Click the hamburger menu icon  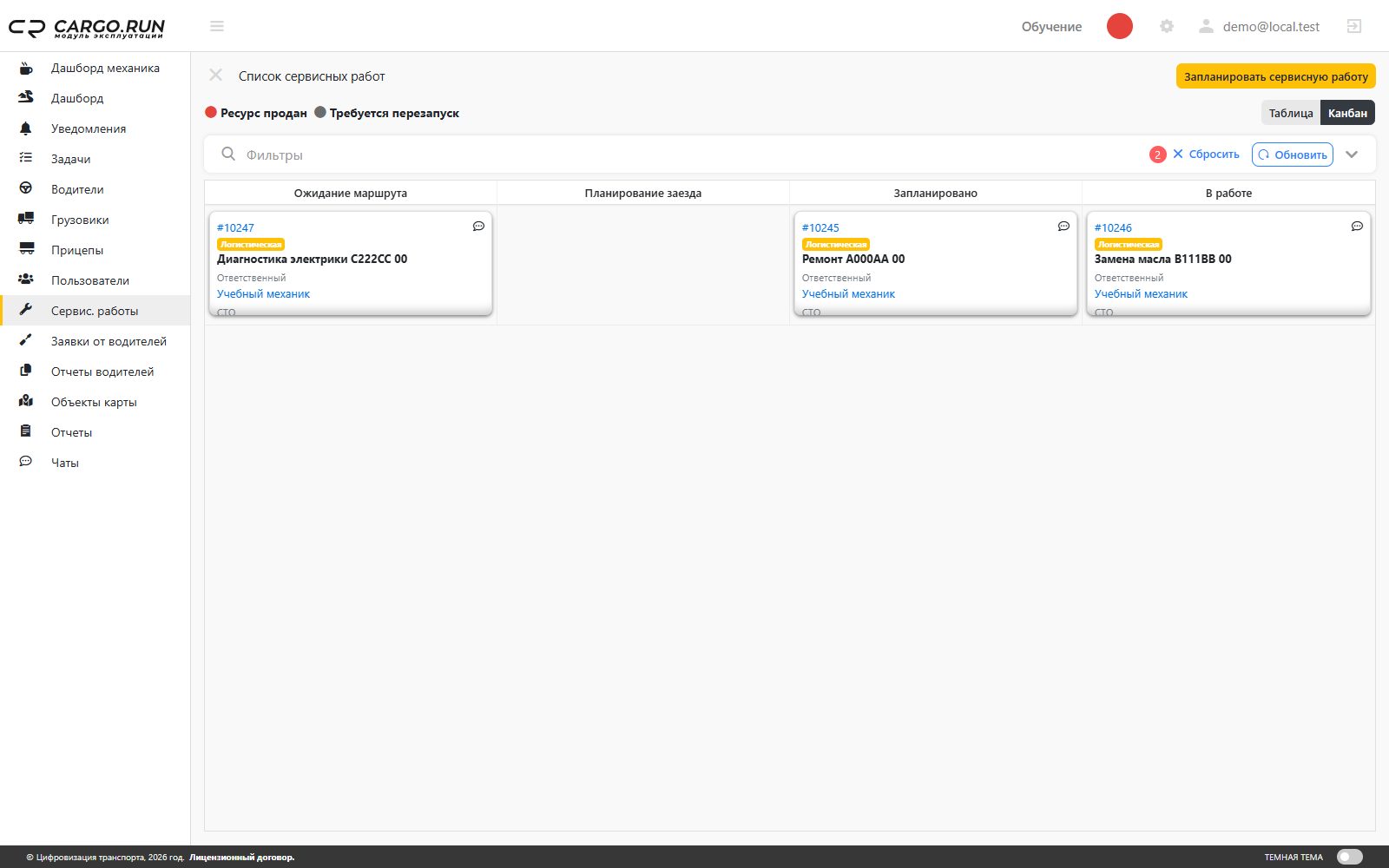tap(217, 26)
